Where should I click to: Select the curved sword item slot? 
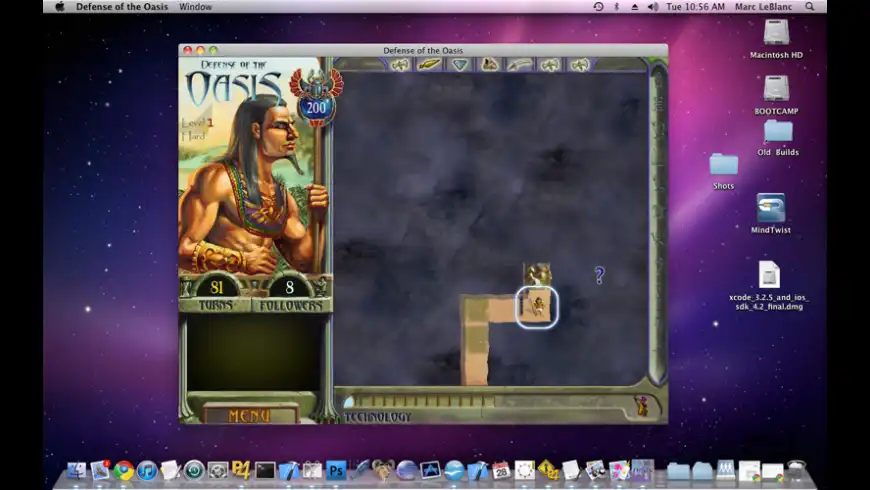519,65
